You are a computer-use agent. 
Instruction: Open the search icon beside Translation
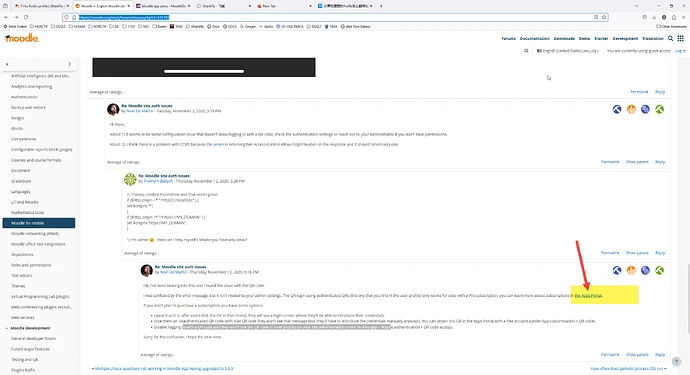(x=671, y=38)
